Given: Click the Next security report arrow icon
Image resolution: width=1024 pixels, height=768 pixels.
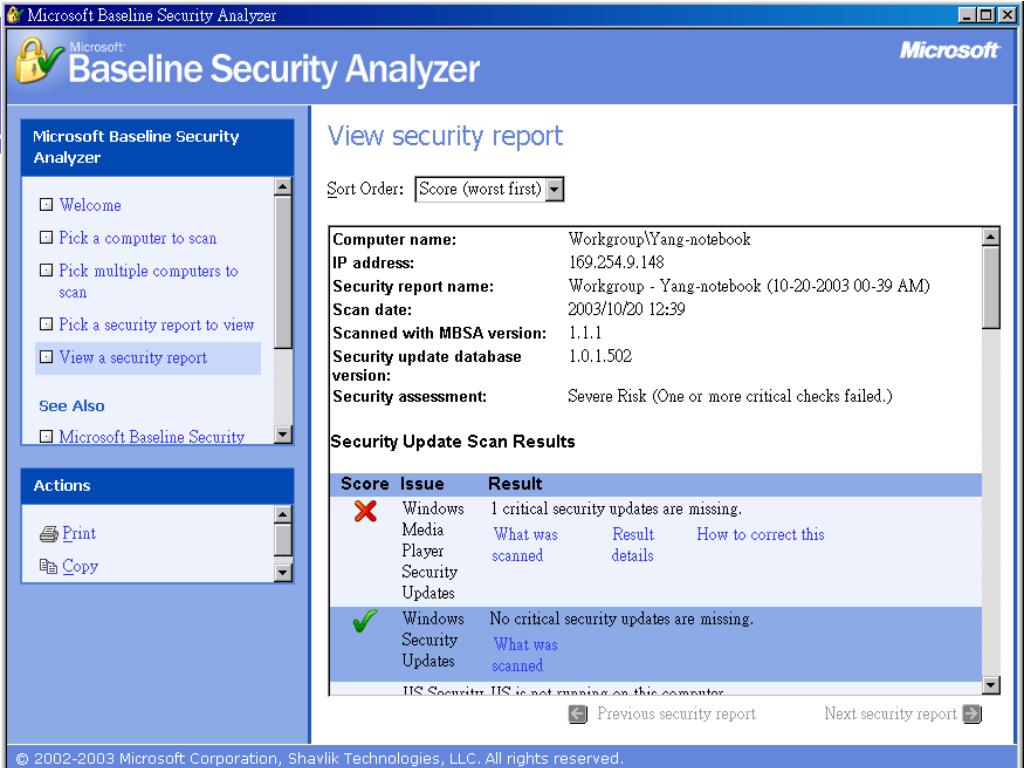Looking at the screenshot, I should (972, 714).
